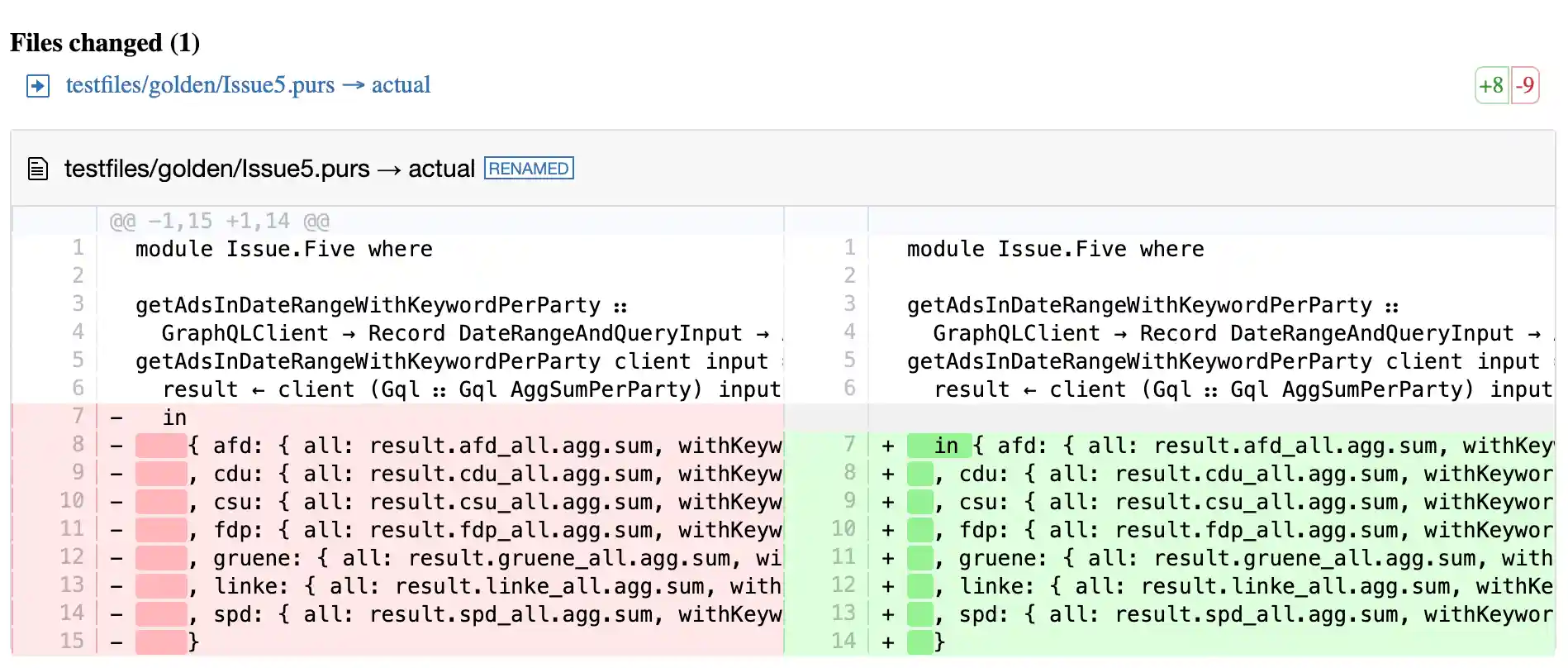The width and height of the screenshot is (1568, 668).
Task: Click 'module Issue.Five where' in the left pane
Action: (x=283, y=250)
